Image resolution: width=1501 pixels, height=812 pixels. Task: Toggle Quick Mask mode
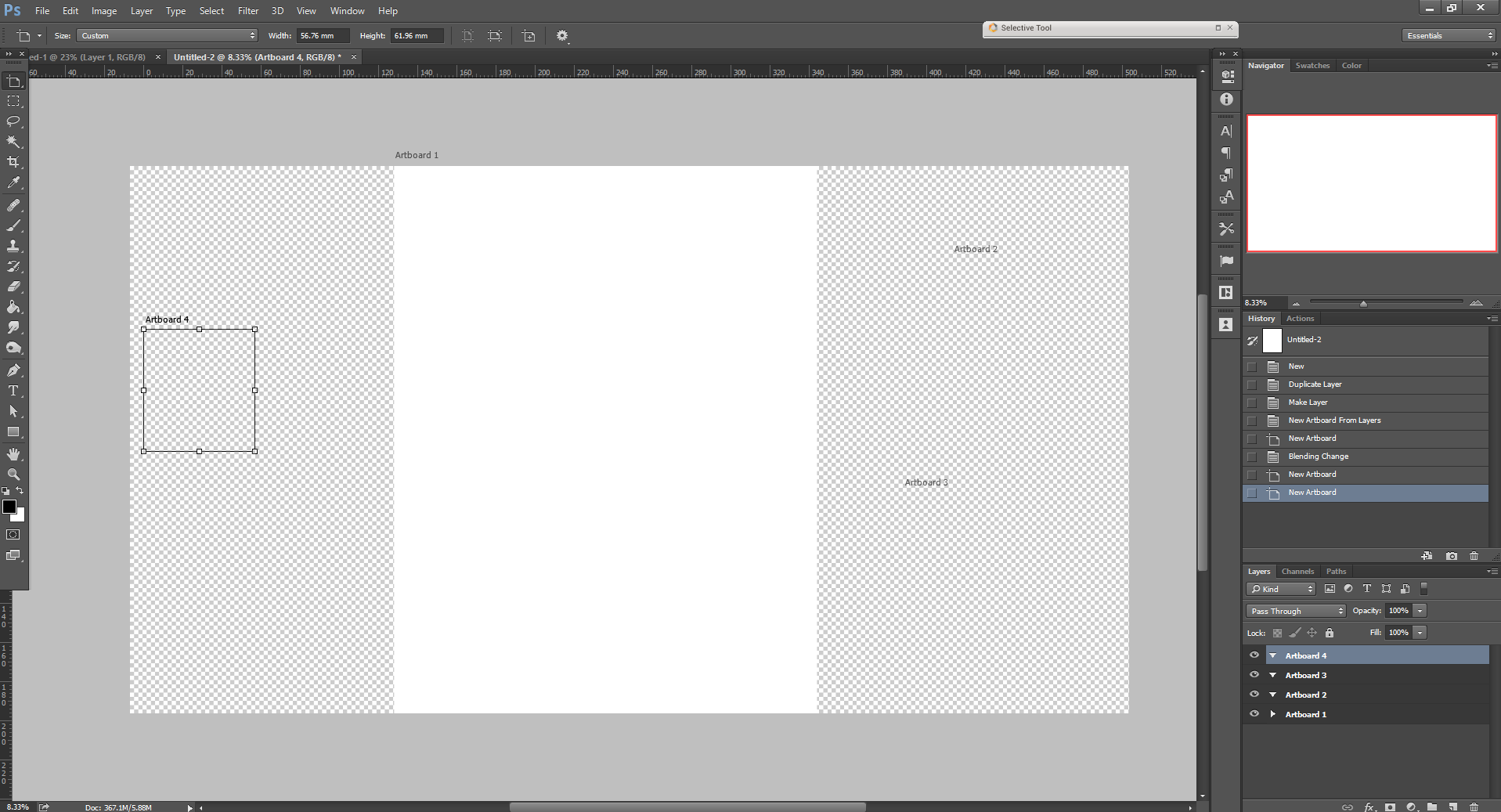coord(14,535)
